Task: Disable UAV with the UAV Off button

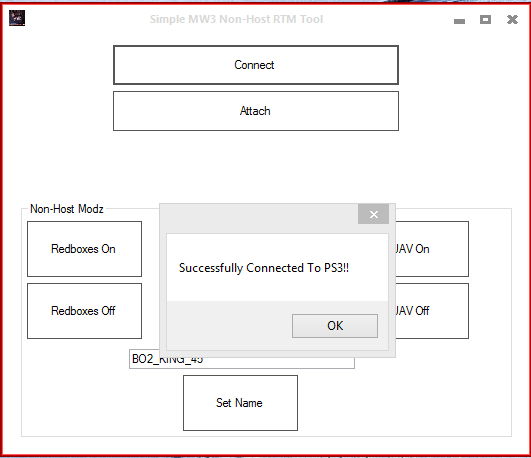Action: pos(432,311)
